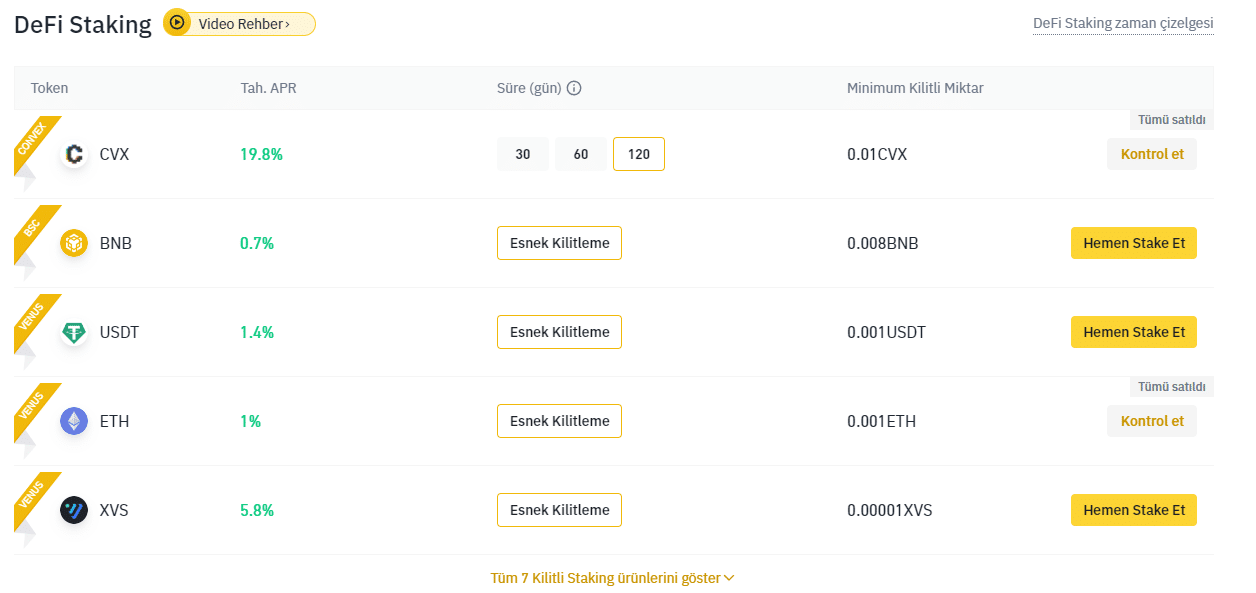Click the Minimum Kilitli Miktar header
The width and height of the screenshot is (1256, 593).
tap(915, 88)
